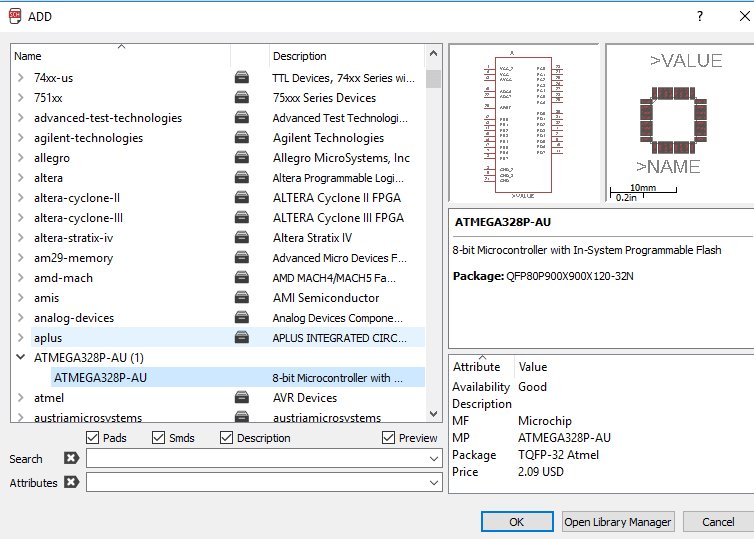Click 'Allegro MicroSystems, Inc' description

(341, 158)
